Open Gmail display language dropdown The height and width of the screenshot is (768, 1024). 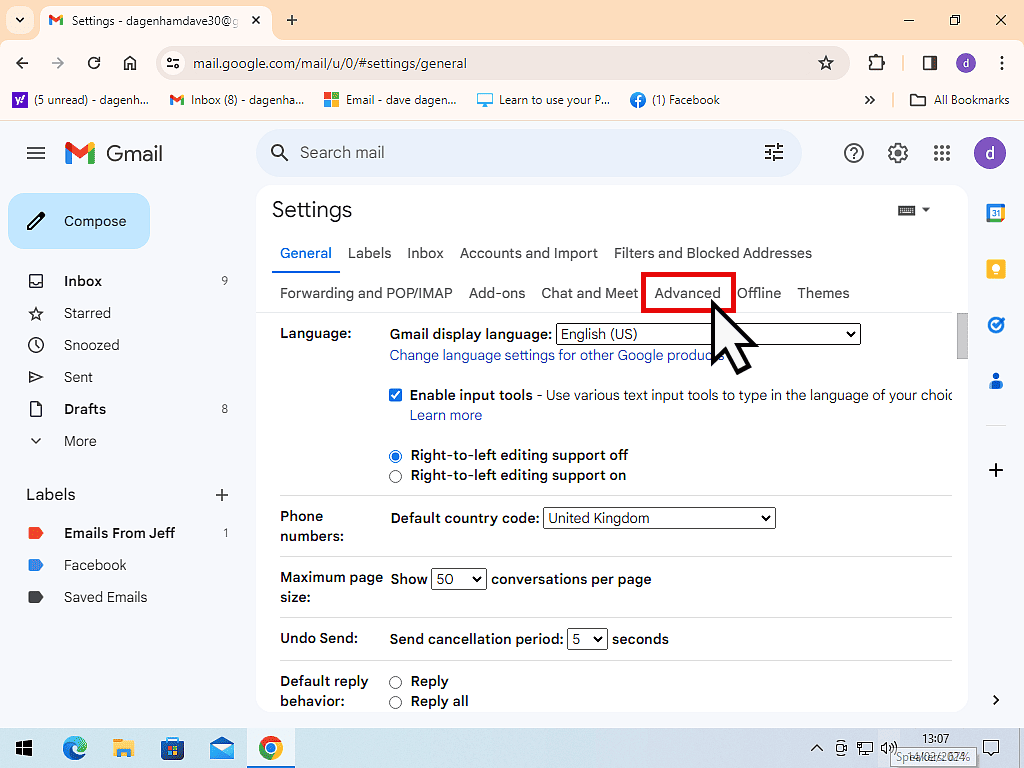click(x=708, y=334)
